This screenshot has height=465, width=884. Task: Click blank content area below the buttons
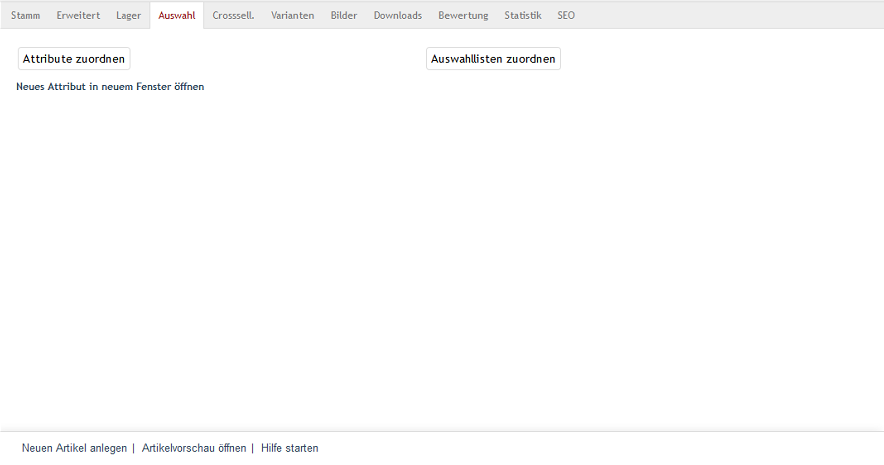click(x=440, y=250)
